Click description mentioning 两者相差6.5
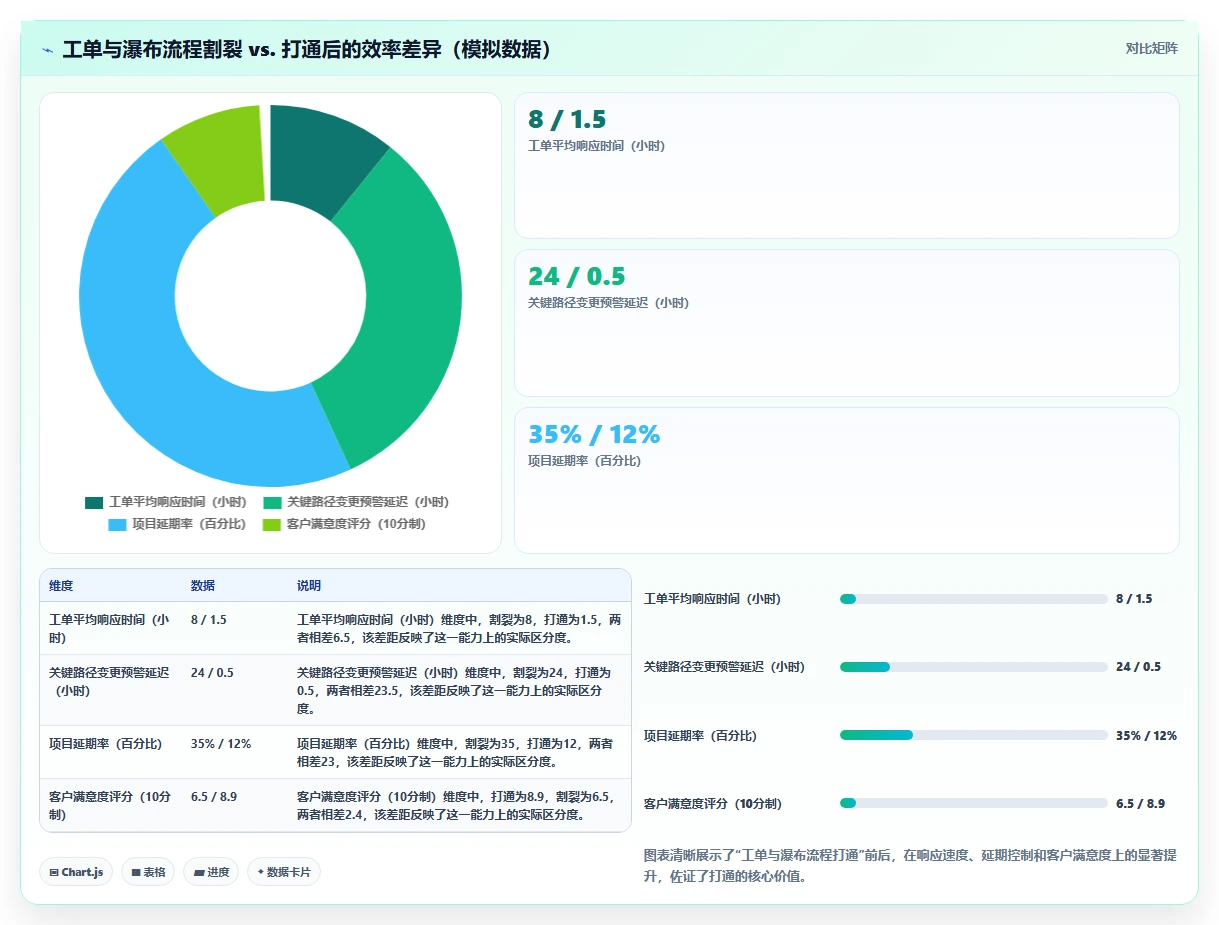Screen dimensions: 1219x925 tap(459, 629)
